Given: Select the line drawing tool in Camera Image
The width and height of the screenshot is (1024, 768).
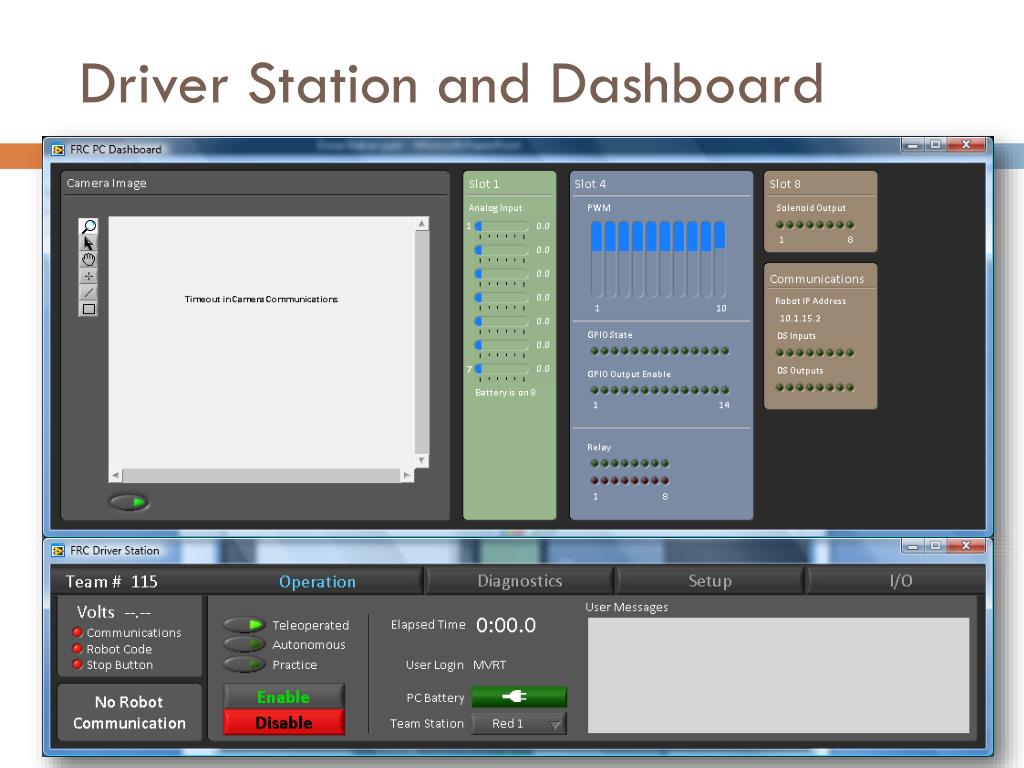Looking at the screenshot, I should click(x=88, y=292).
